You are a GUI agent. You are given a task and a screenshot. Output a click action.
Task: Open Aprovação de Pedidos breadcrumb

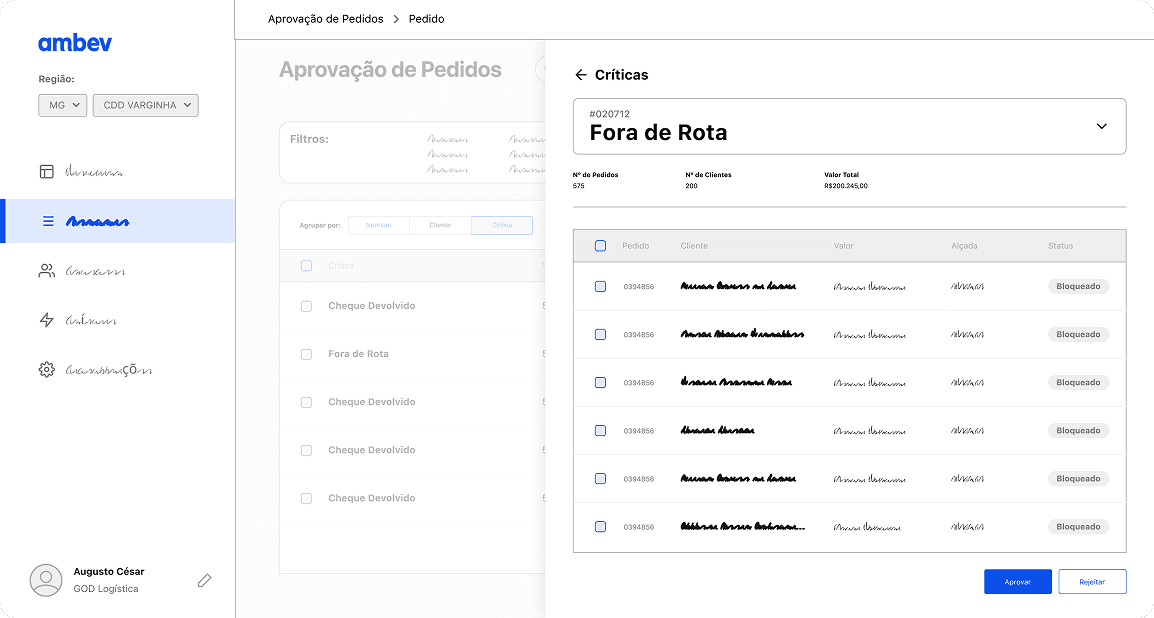pyautogui.click(x=324, y=18)
